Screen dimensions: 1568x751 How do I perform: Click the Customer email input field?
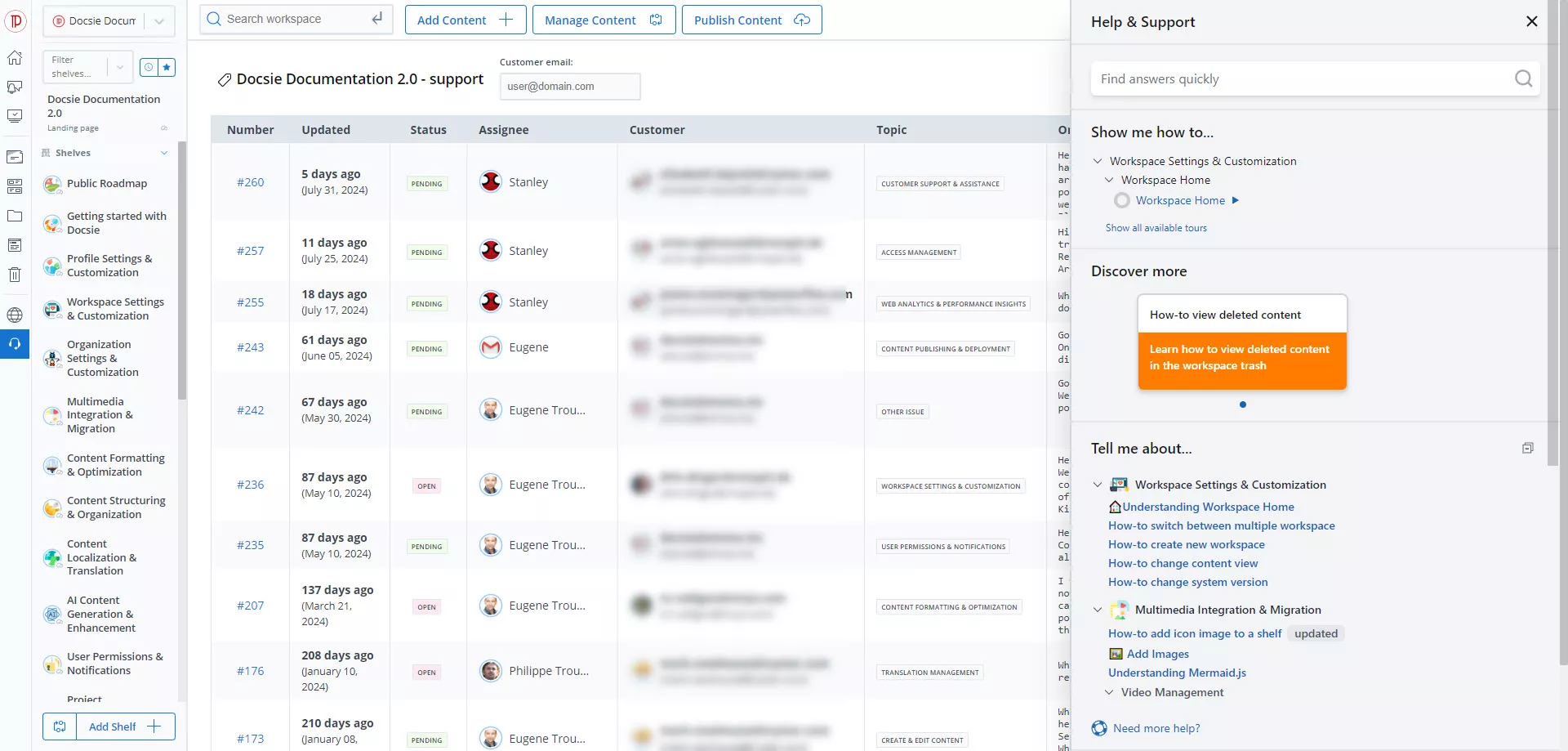[569, 87]
